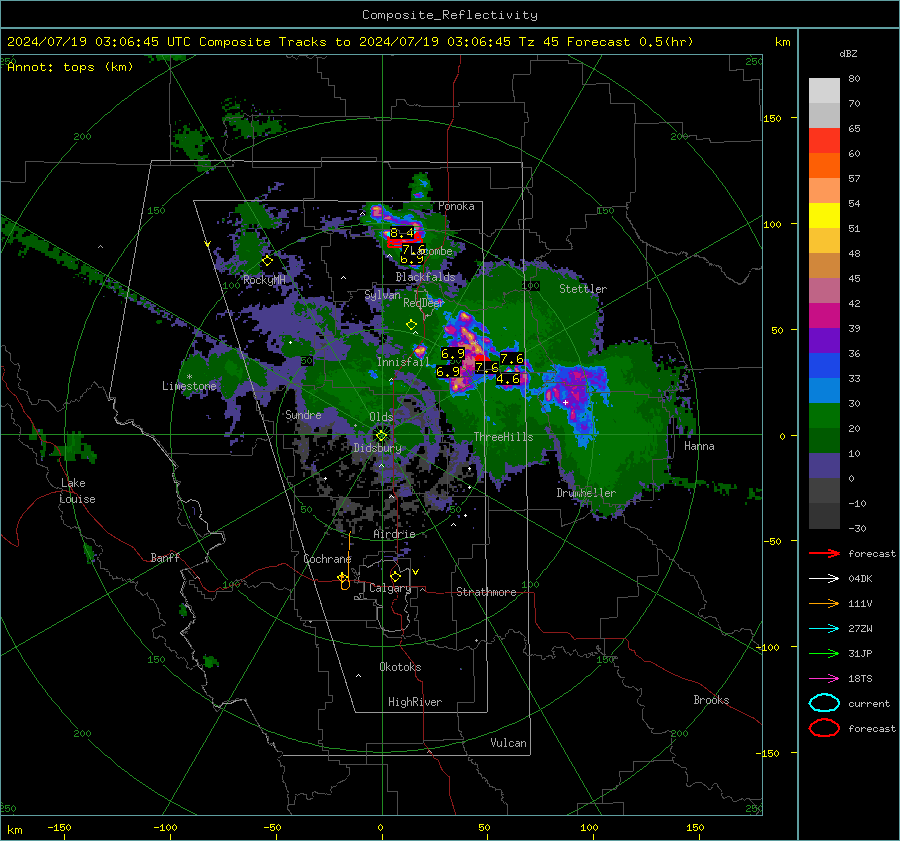Click the 4.6 storm top label

(508, 379)
